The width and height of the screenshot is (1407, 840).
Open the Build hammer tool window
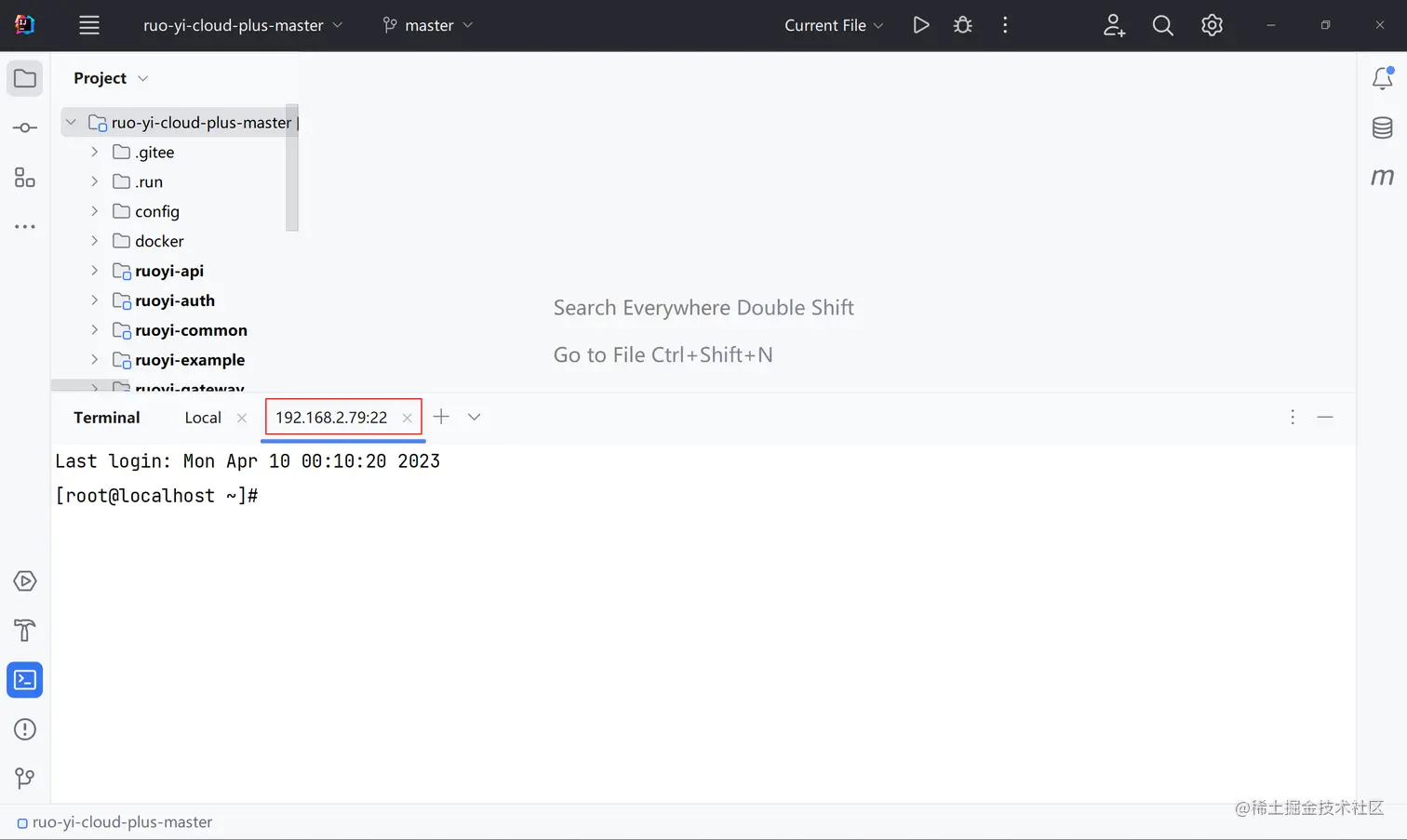[25, 631]
